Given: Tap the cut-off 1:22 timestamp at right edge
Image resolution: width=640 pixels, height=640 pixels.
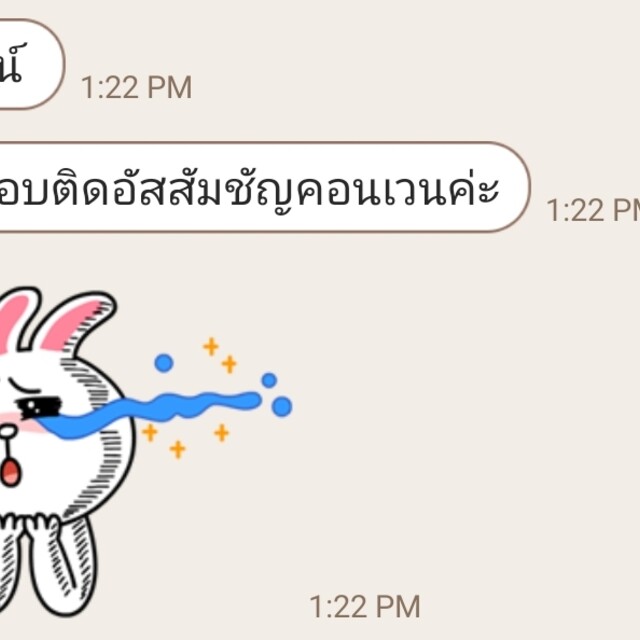Looking at the screenshot, I should pyautogui.click(x=593, y=211).
